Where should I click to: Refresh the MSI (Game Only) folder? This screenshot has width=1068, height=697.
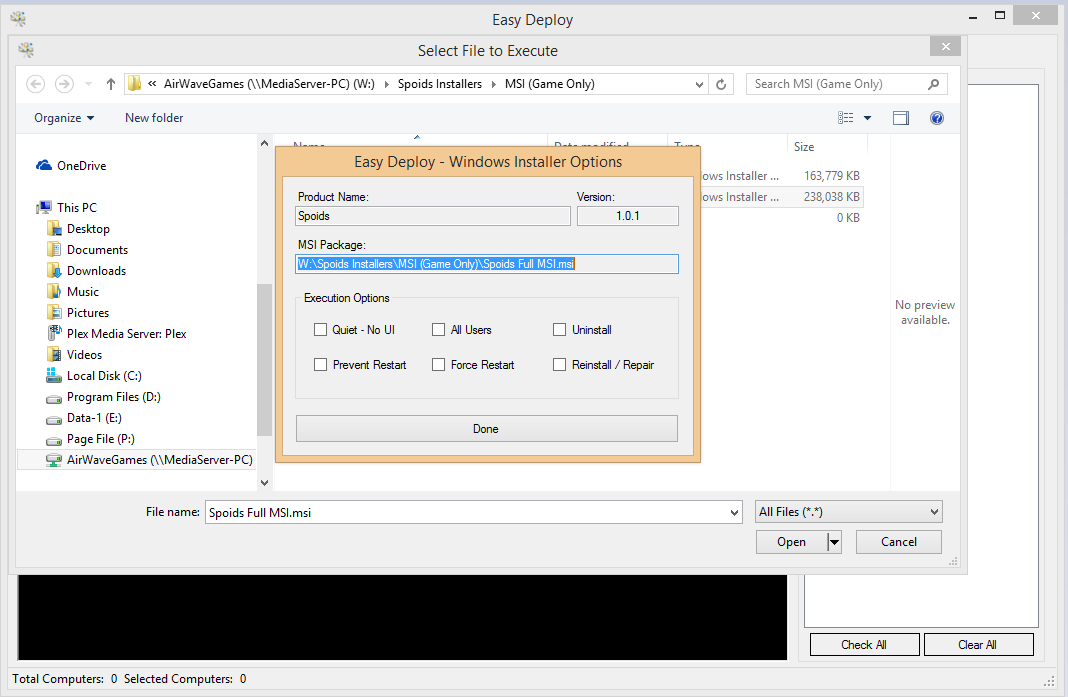(721, 84)
